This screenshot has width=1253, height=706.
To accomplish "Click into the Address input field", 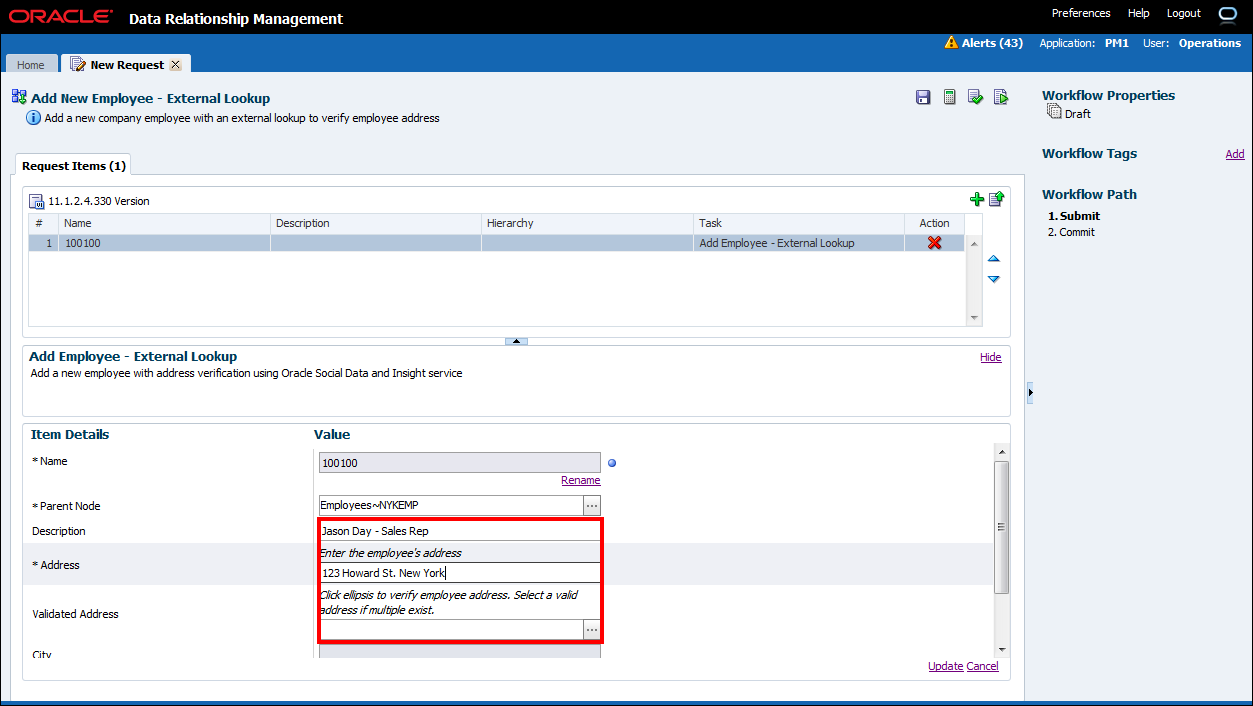I will 459,573.
